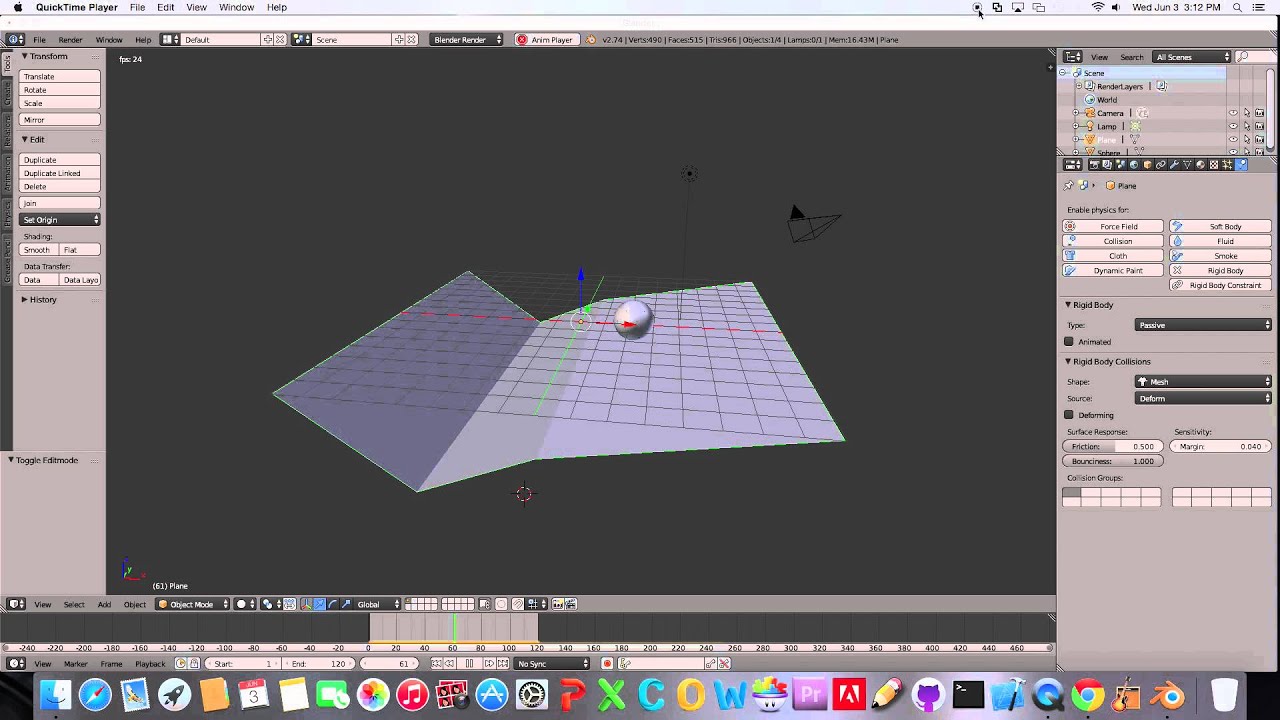Open the Texture properties tab icon
The height and width of the screenshot is (720, 1280).
tap(1214, 164)
